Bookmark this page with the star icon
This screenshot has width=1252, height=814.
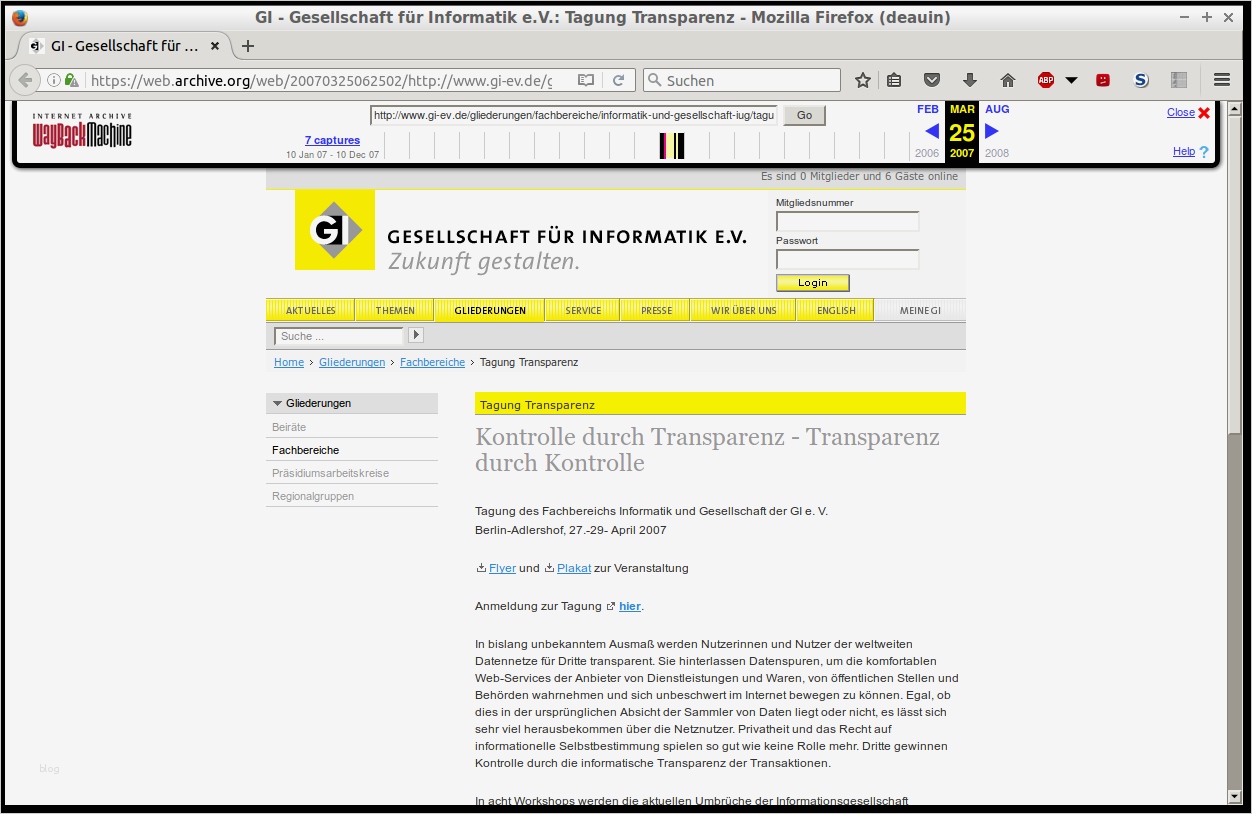[x=863, y=80]
